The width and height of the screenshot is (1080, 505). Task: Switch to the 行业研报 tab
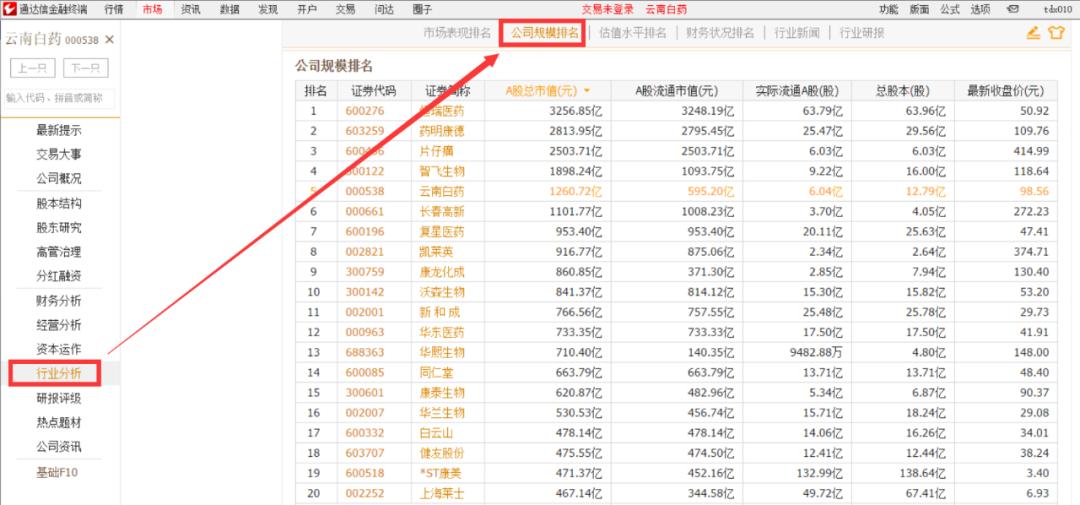tap(862, 33)
